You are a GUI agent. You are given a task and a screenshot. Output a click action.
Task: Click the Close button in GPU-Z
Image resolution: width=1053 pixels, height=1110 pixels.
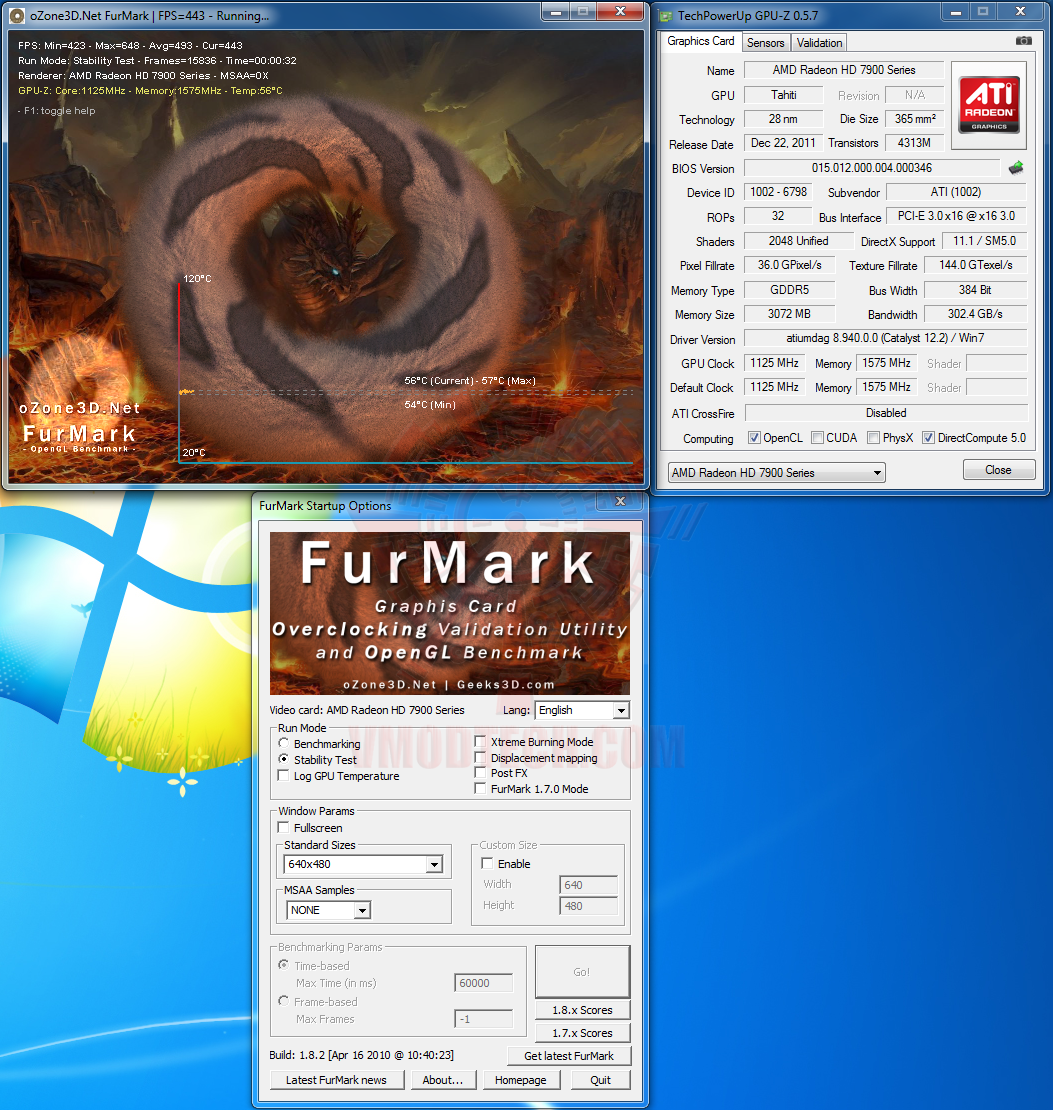point(998,469)
